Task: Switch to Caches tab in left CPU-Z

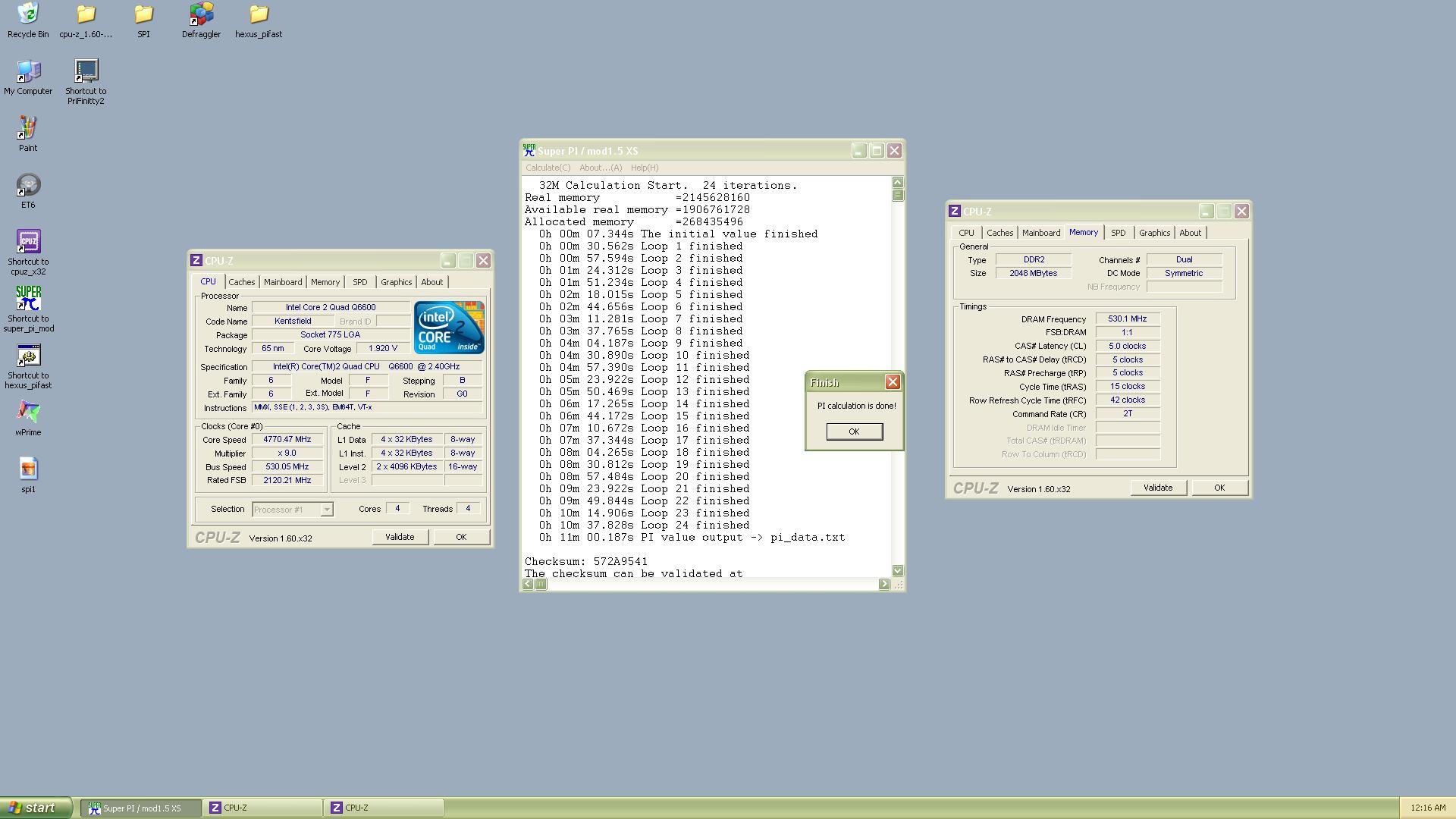Action: pyautogui.click(x=242, y=282)
